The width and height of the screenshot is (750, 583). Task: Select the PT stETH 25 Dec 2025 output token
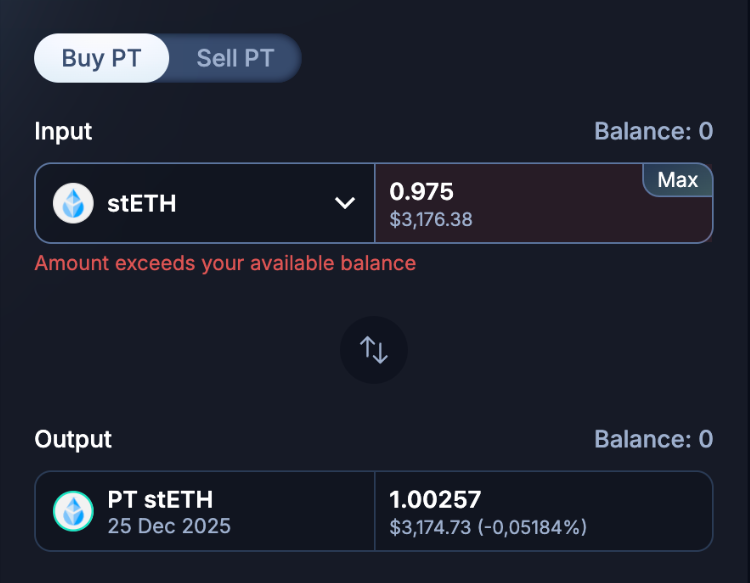(205, 511)
